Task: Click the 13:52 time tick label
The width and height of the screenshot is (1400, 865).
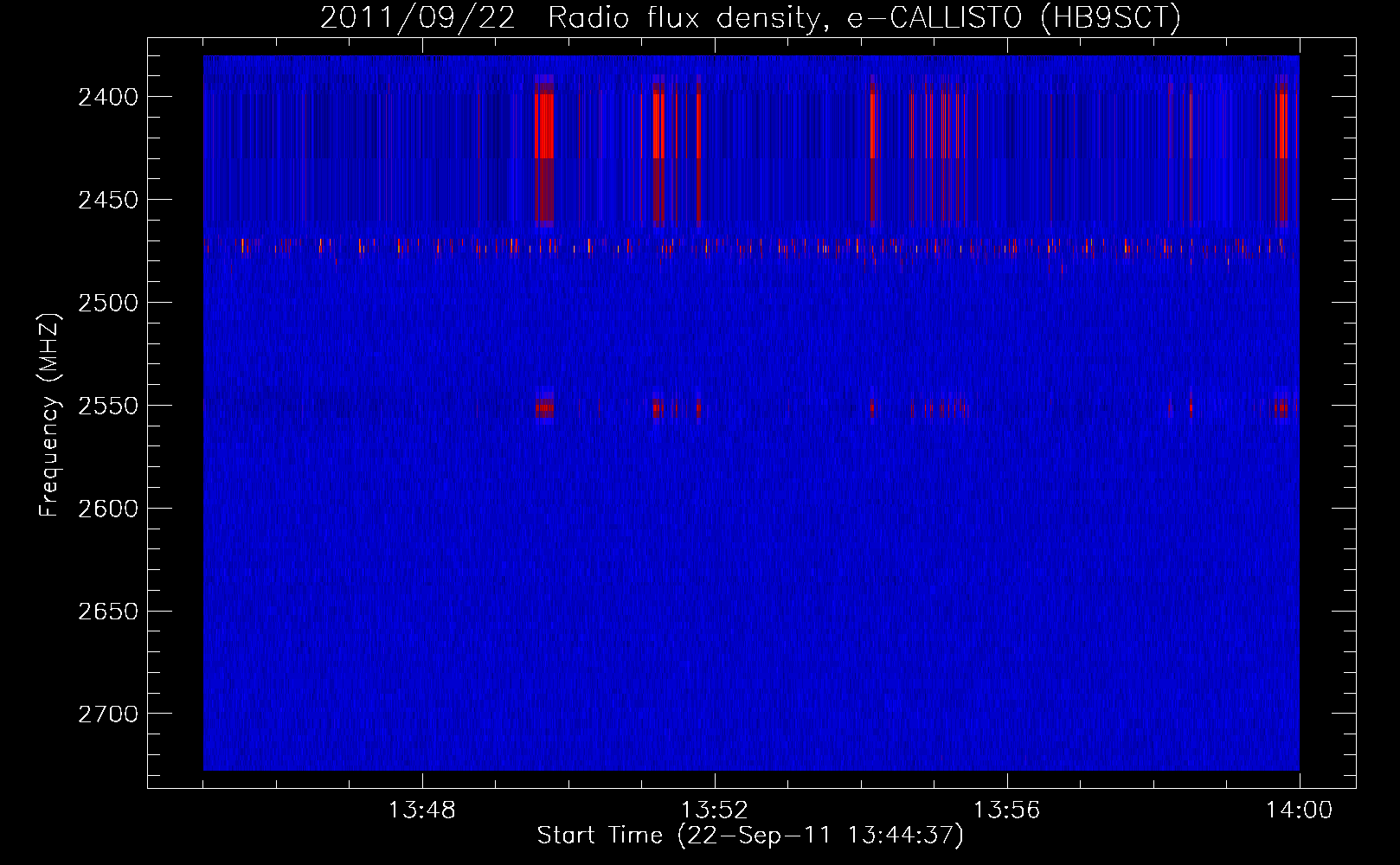Action: point(715,811)
